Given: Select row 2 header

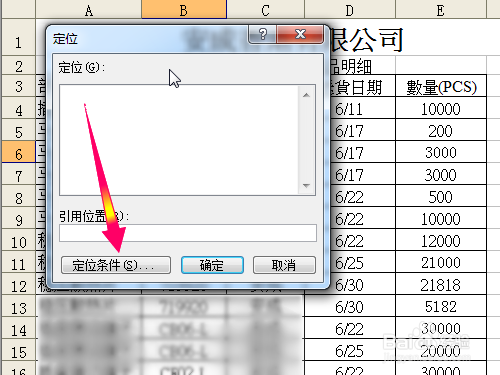Looking at the screenshot, I should click(18, 65).
